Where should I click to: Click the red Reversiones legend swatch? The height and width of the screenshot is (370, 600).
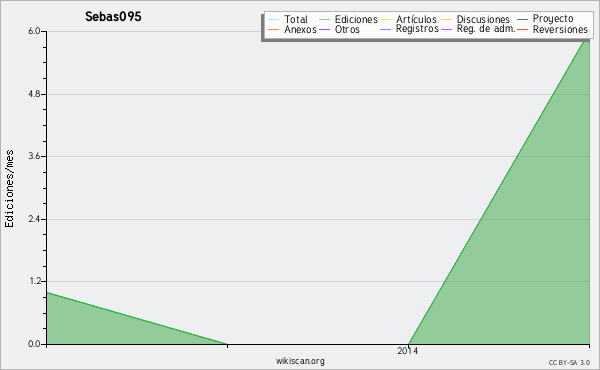pos(522,29)
